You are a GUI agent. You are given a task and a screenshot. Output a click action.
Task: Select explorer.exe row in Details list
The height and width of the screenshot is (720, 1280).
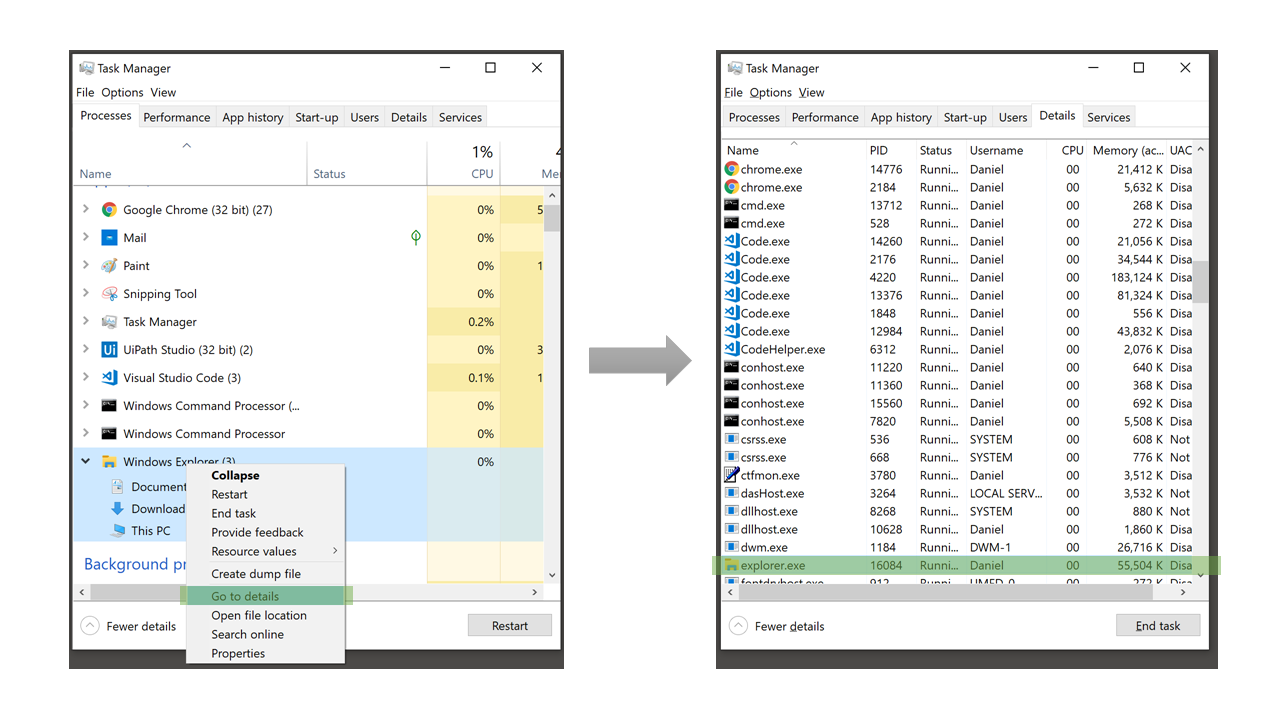pos(965,565)
